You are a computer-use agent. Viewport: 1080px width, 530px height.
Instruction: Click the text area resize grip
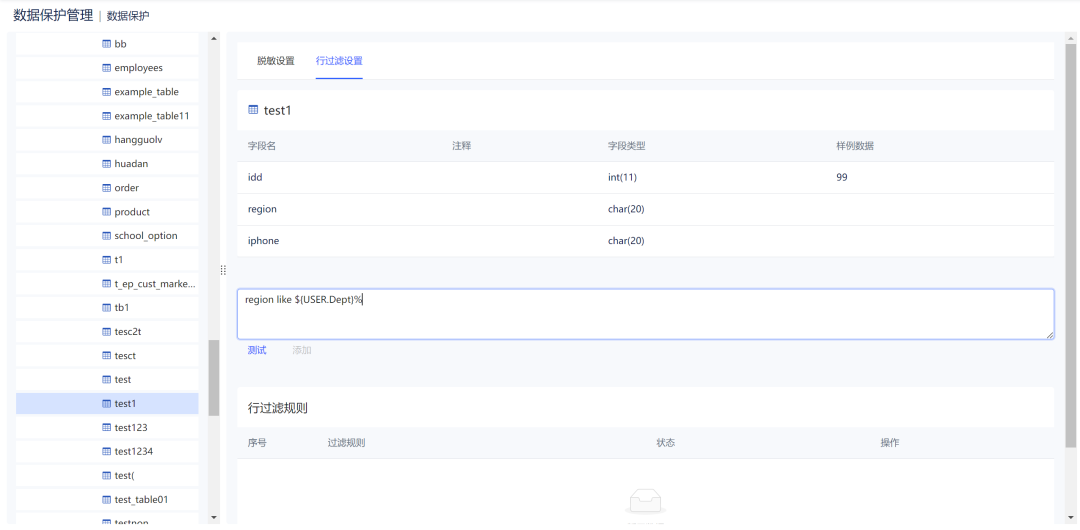pos(1050,335)
